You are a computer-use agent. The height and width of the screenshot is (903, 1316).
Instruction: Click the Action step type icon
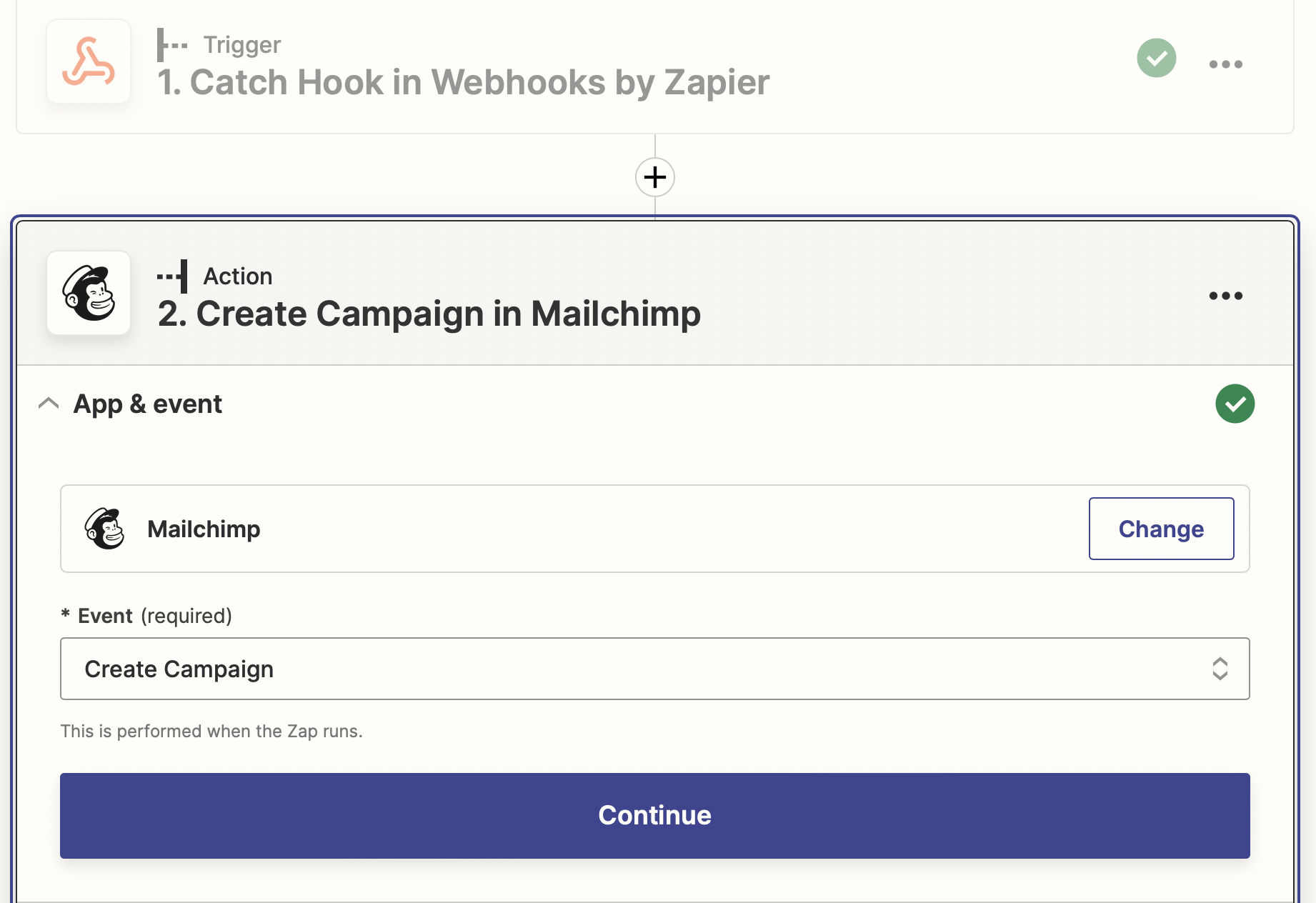click(x=173, y=276)
